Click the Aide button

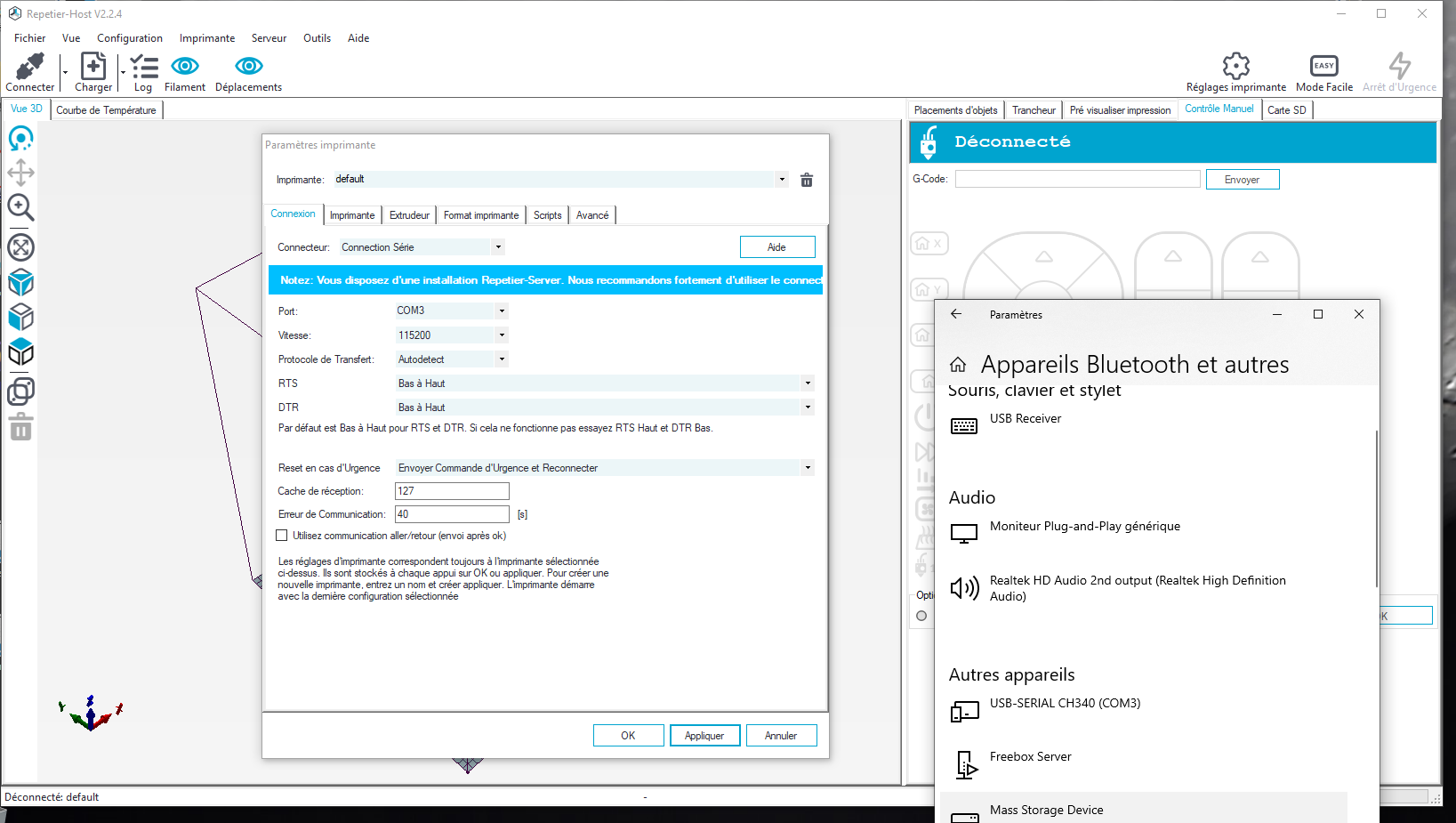point(777,247)
